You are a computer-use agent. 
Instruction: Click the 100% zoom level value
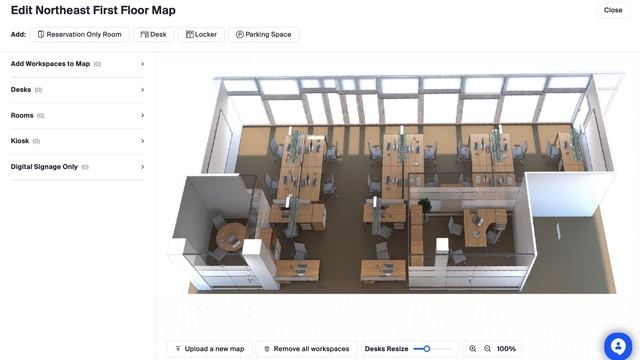[x=506, y=349]
